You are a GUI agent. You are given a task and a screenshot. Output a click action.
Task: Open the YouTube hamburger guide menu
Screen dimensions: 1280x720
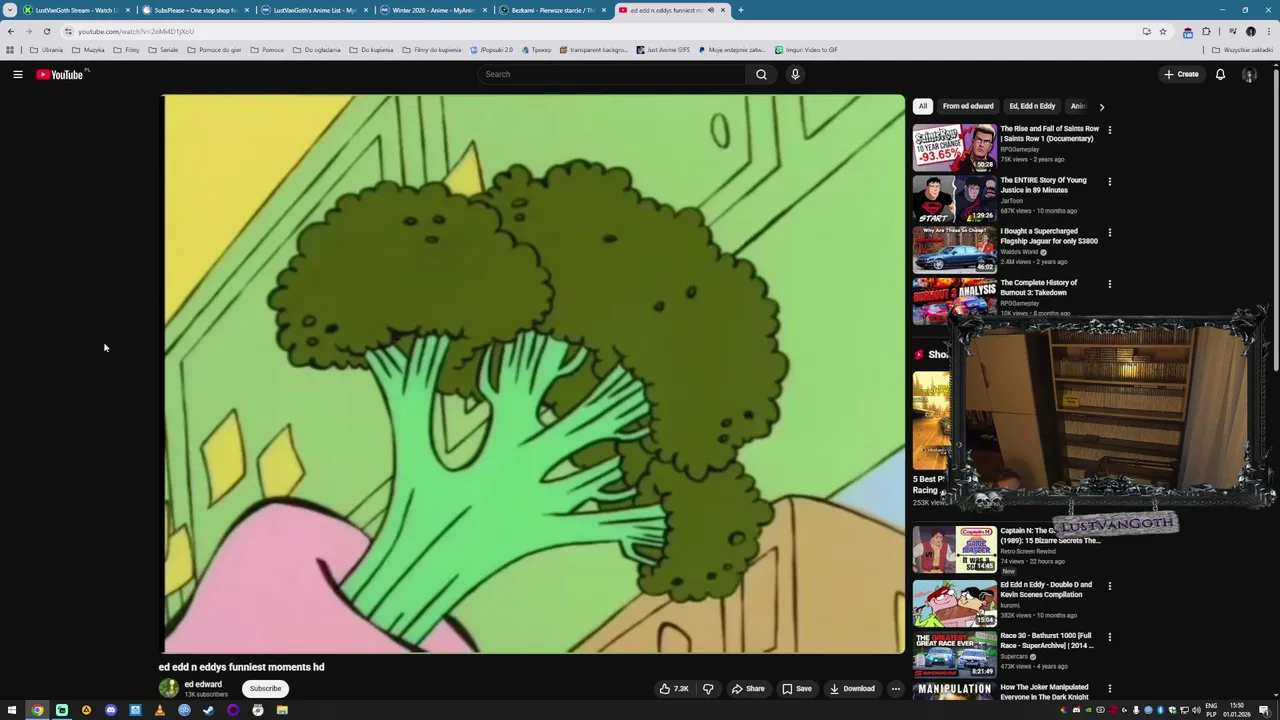tap(18, 74)
